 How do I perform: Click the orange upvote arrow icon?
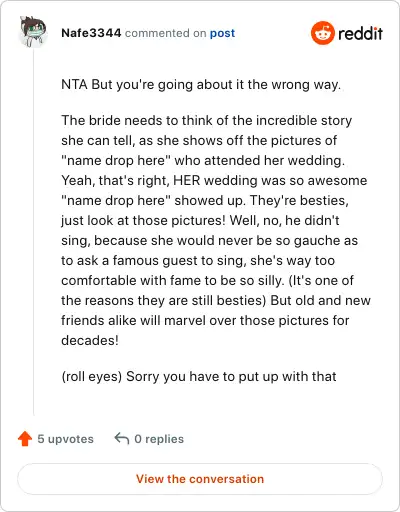(x=25, y=439)
